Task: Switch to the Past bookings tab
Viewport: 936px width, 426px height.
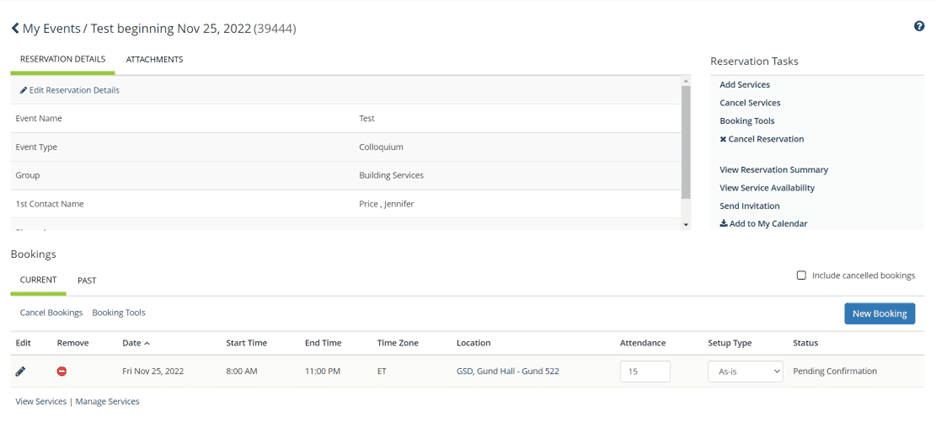Action: (87, 281)
